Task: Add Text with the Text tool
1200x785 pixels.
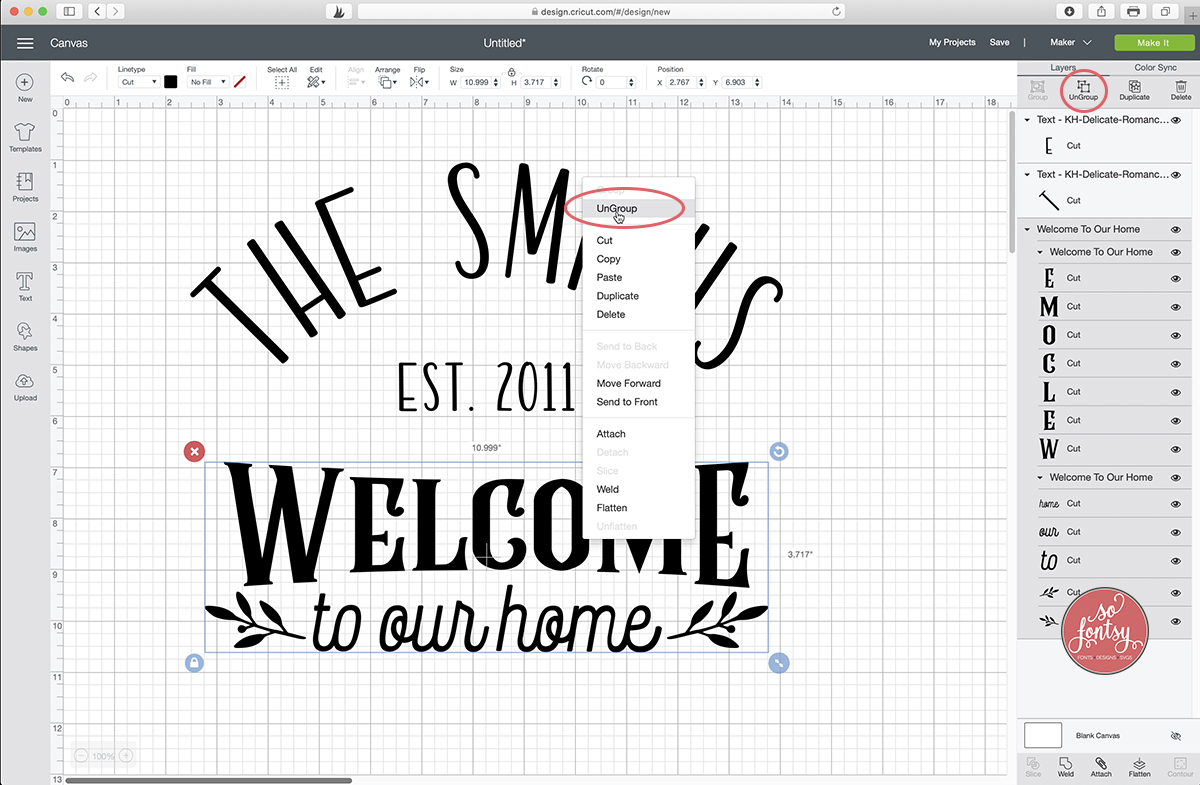Action: (25, 287)
